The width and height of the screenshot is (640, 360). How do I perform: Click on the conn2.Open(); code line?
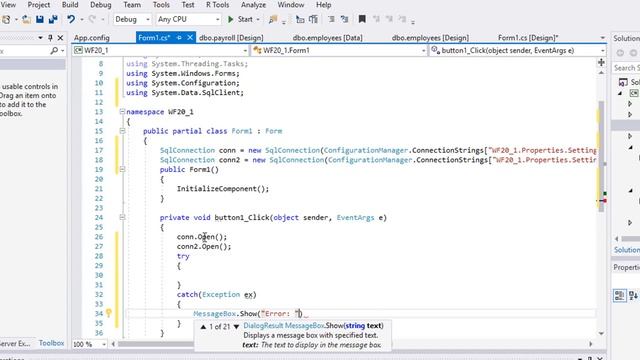(x=204, y=246)
